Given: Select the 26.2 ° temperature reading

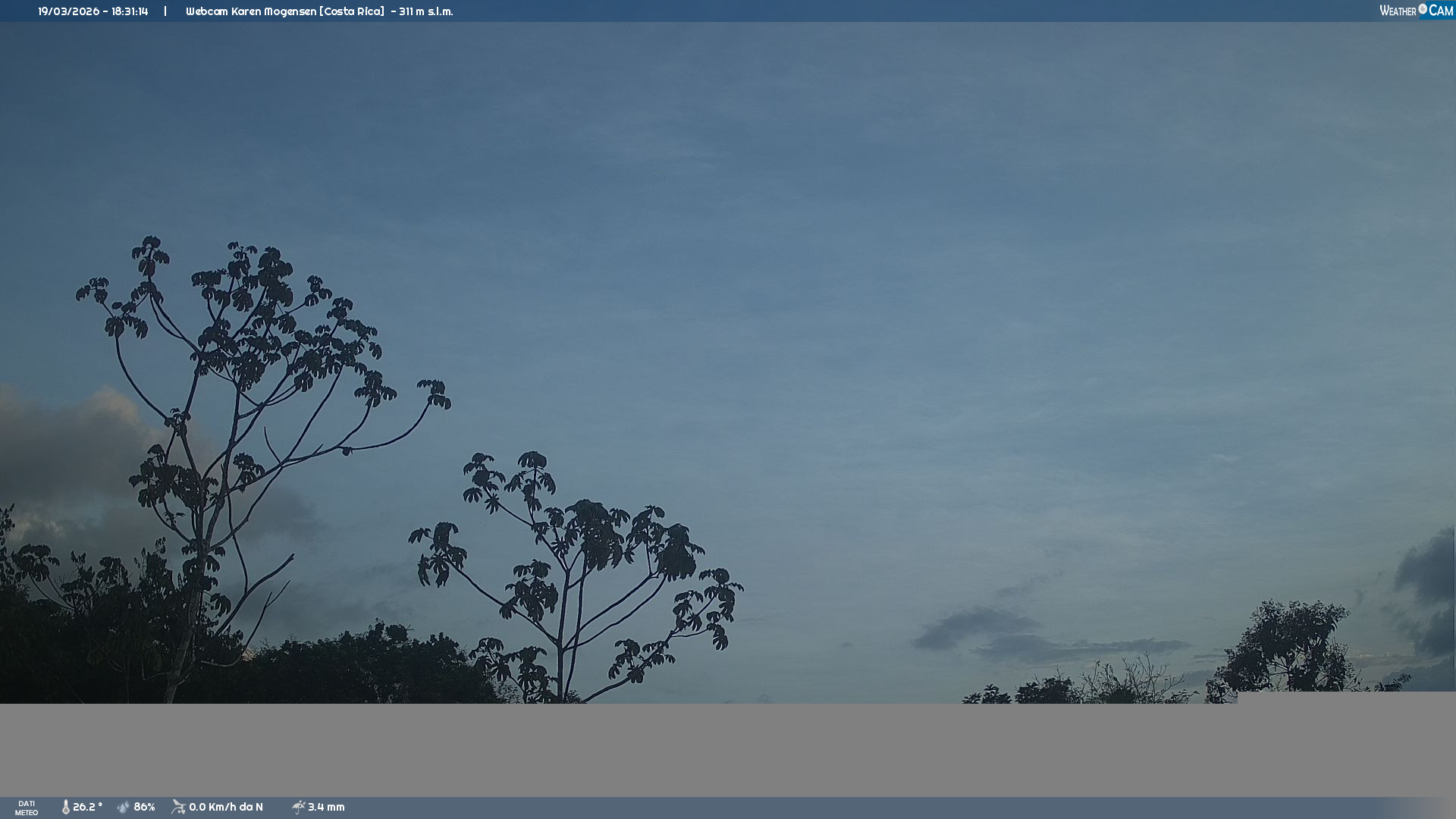Looking at the screenshot, I should click(87, 807).
